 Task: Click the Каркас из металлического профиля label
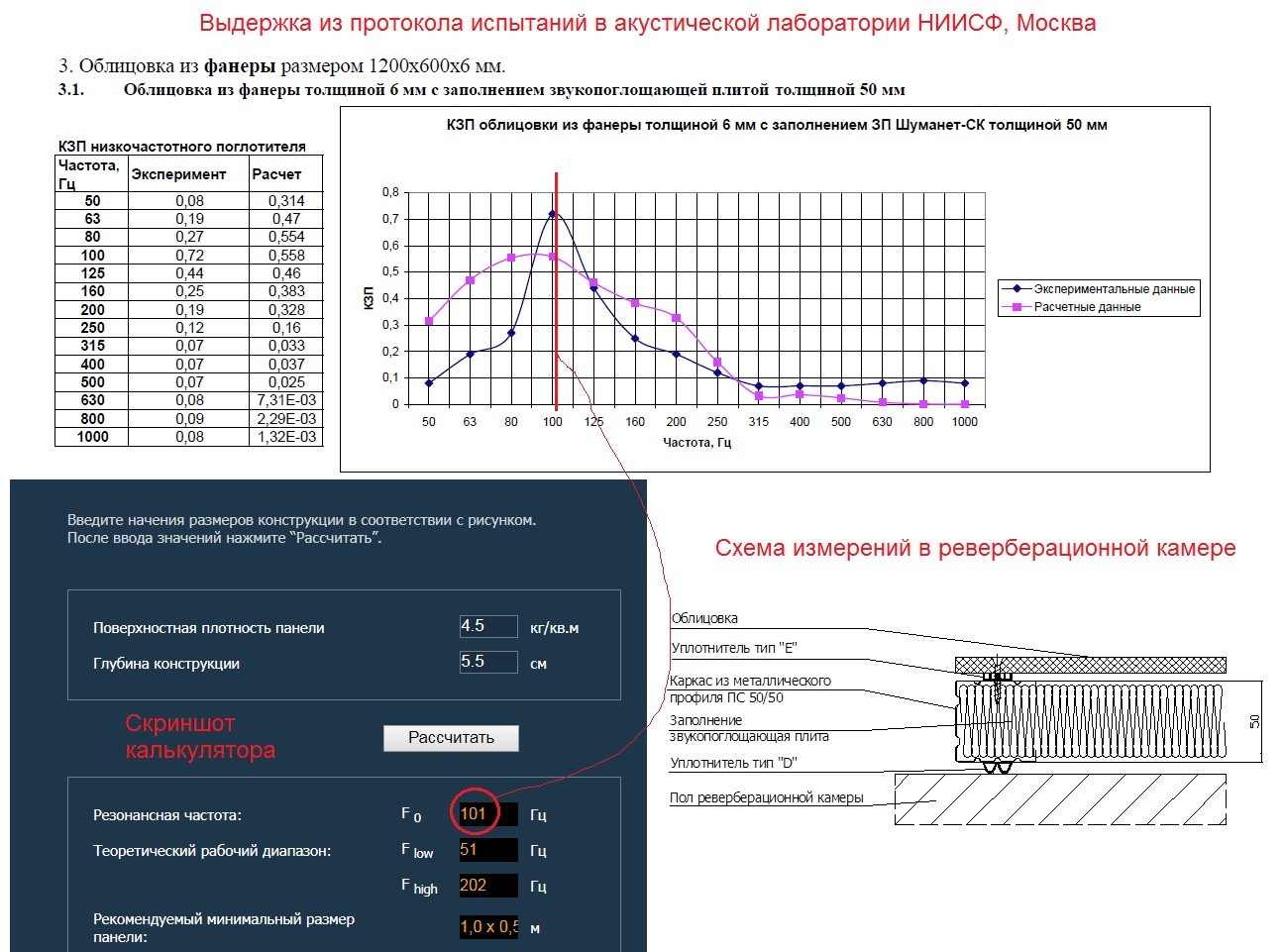point(750,688)
